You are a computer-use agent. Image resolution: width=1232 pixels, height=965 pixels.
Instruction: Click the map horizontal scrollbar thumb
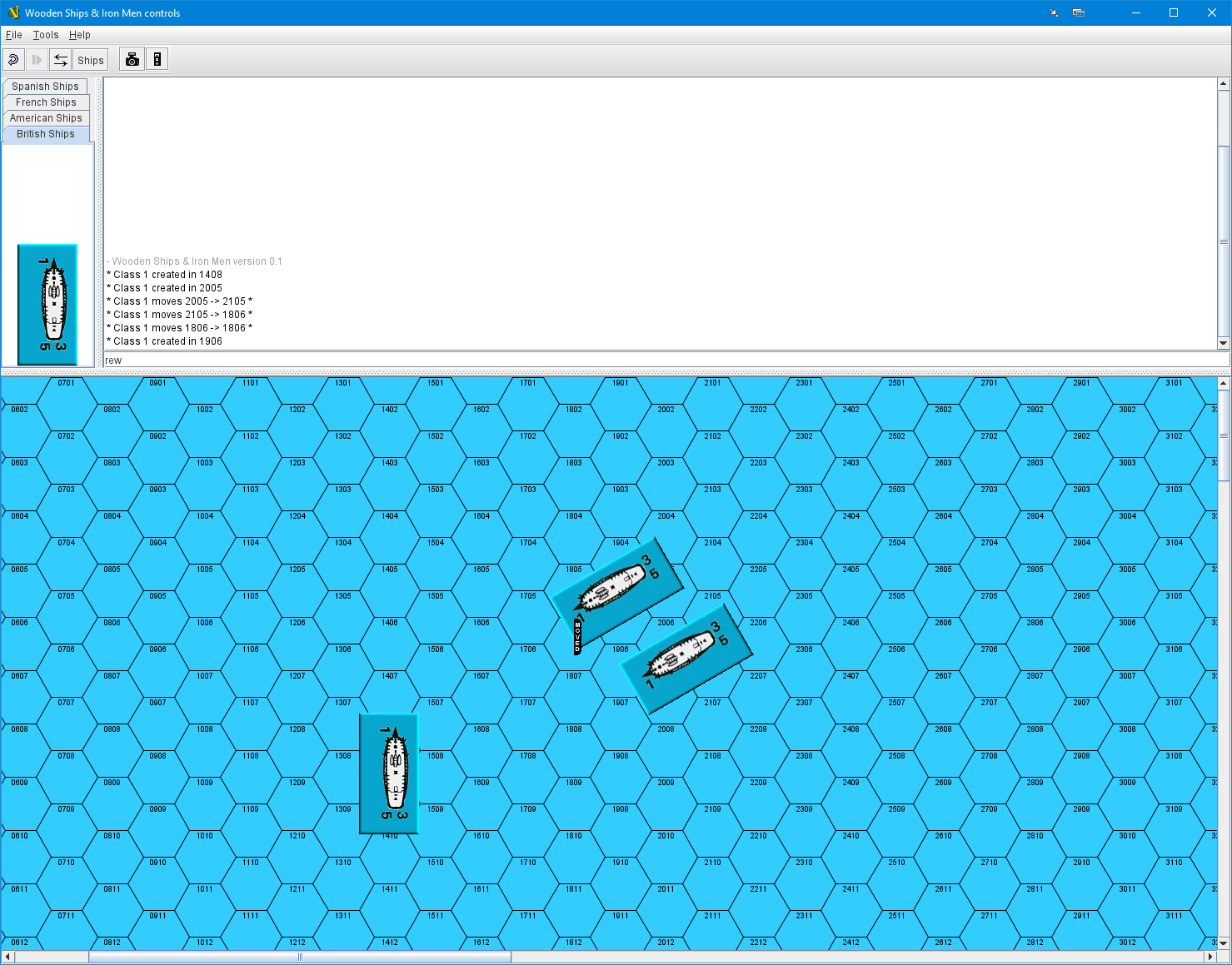(x=300, y=957)
